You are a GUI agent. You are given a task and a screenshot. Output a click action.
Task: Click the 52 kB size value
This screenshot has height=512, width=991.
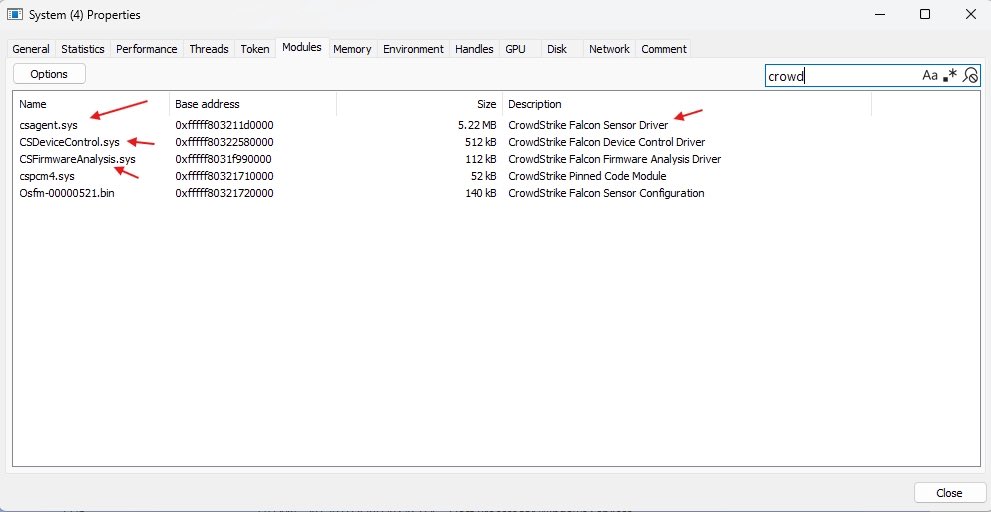483,176
